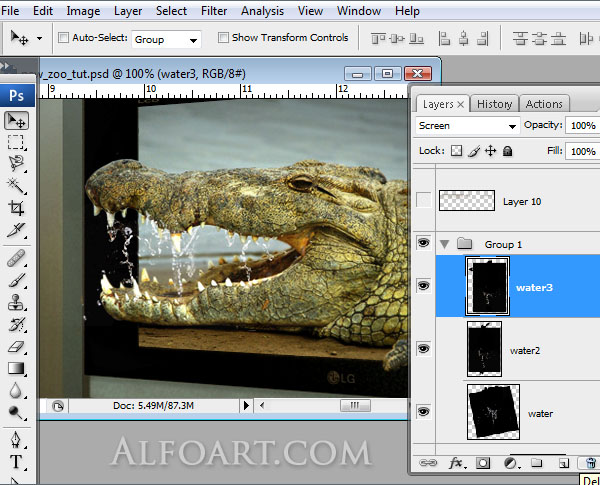Enable Show Transform Controls checkbox

click(x=223, y=38)
